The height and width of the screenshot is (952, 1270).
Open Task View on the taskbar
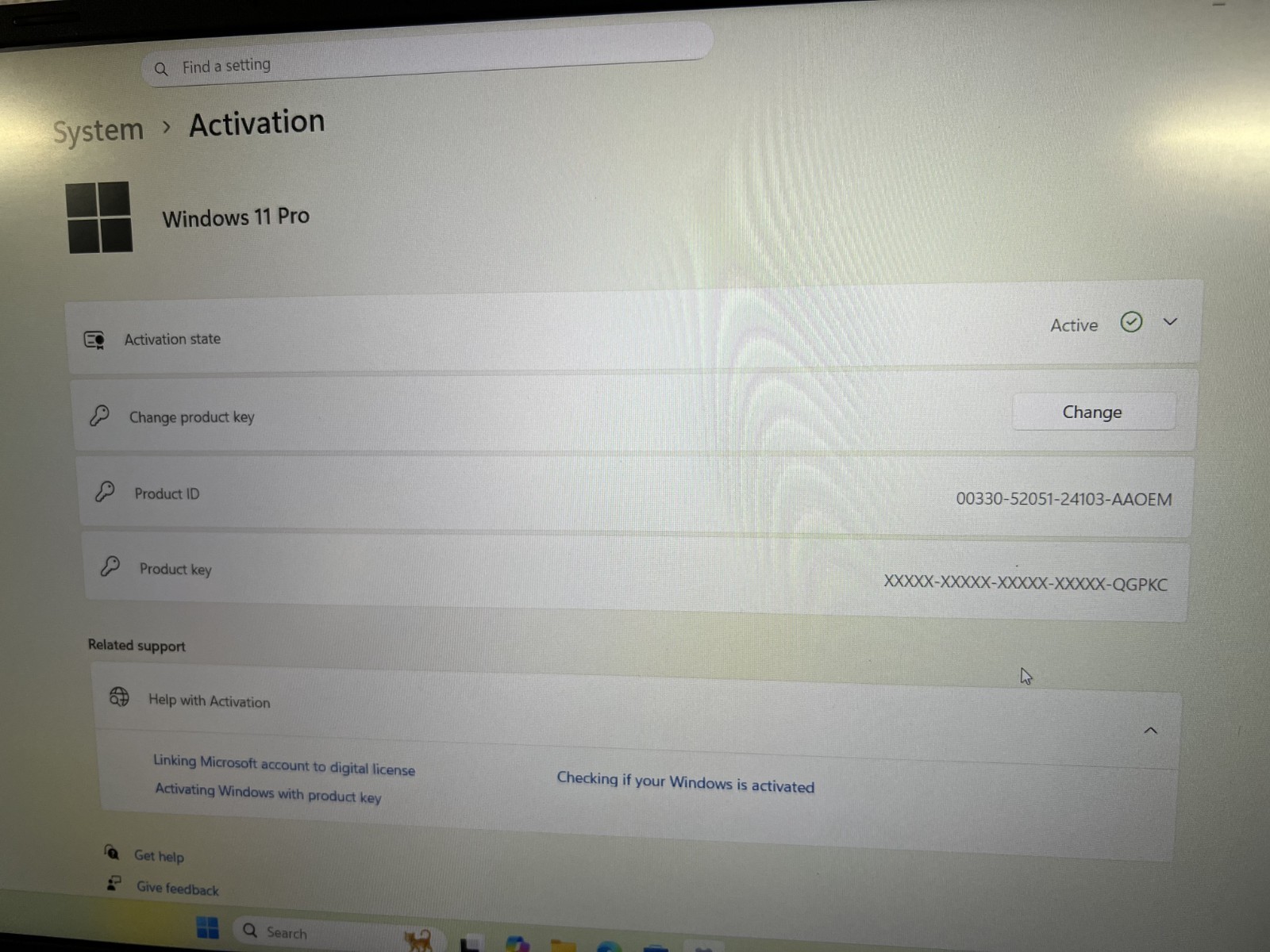[471, 944]
